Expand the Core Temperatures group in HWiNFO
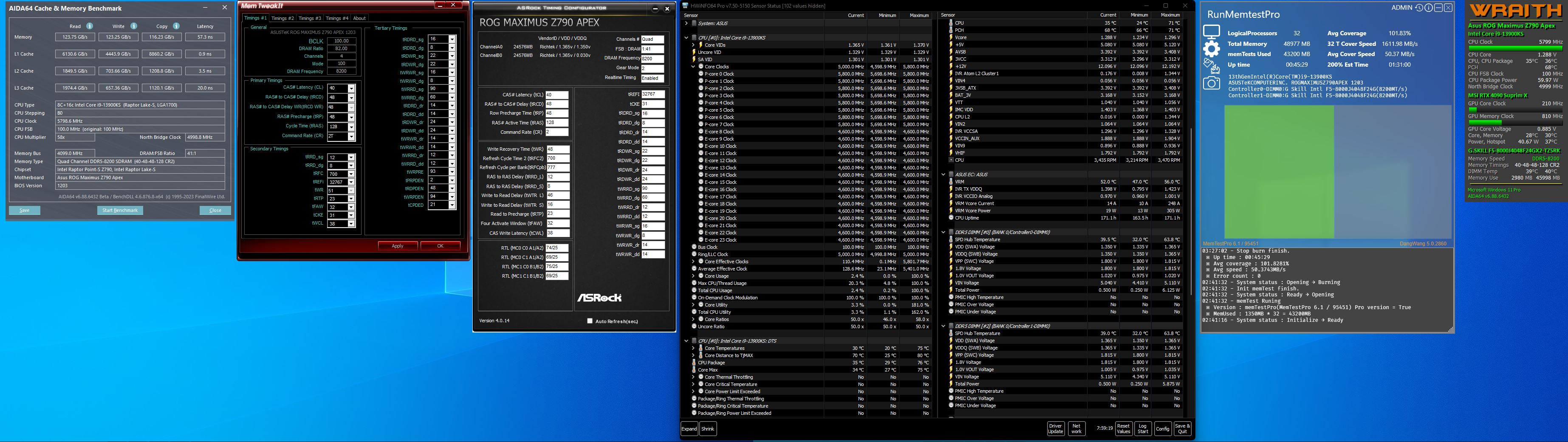This screenshot has height=442, width=1568. (693, 348)
